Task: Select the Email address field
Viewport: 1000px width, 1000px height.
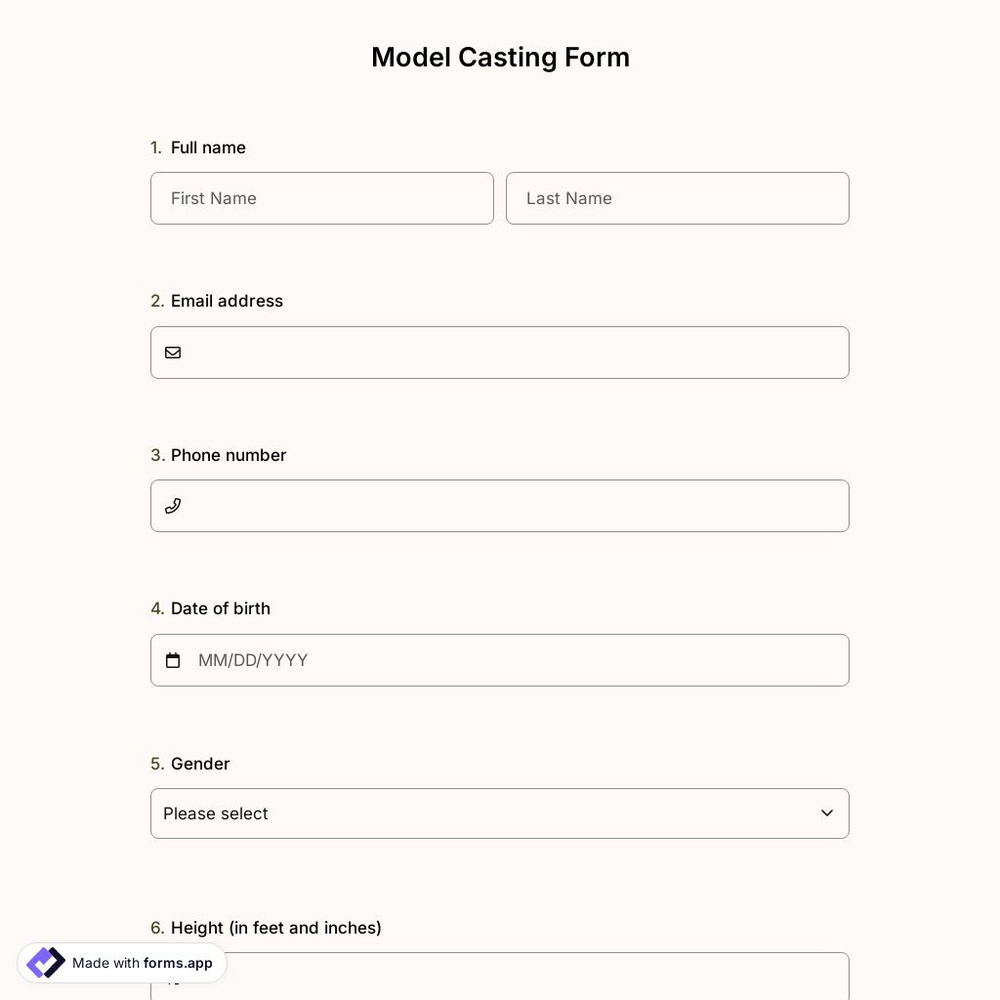Action: 500,352
